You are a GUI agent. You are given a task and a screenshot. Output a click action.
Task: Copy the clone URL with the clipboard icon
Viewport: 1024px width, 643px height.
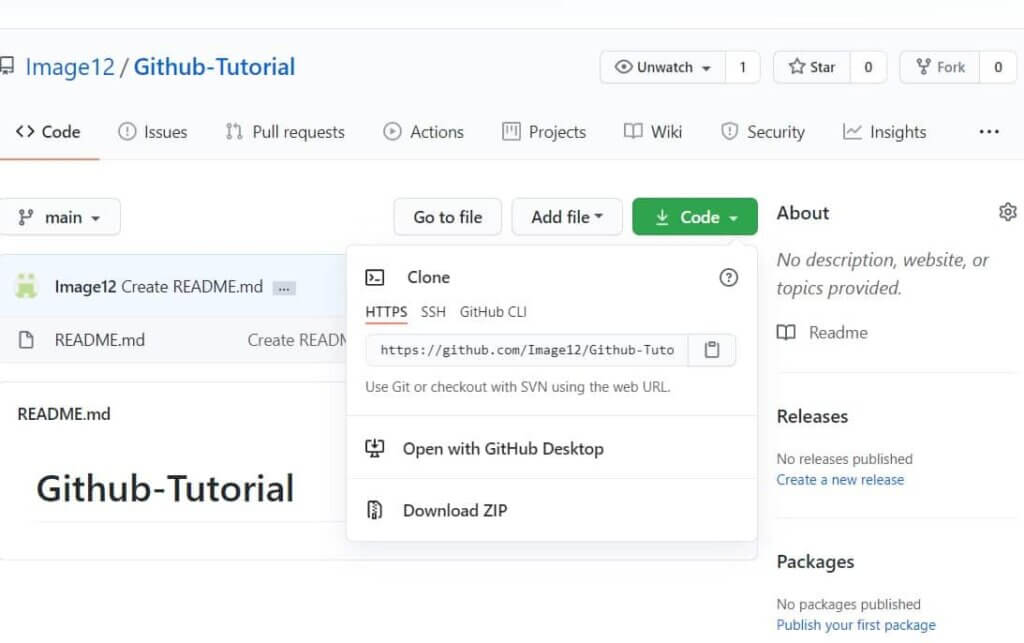(x=712, y=350)
